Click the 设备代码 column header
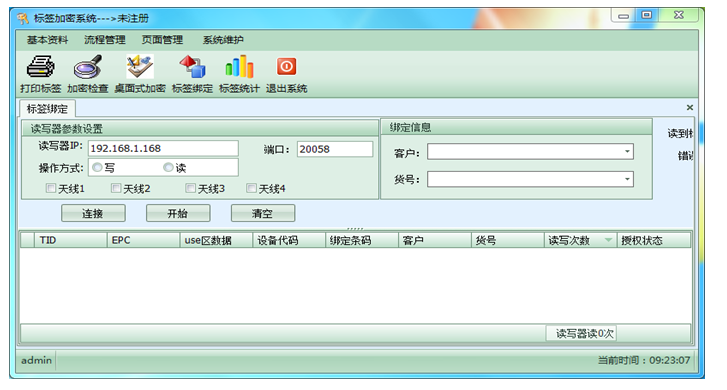This screenshot has height=390, width=727. pyautogui.click(x=289, y=240)
